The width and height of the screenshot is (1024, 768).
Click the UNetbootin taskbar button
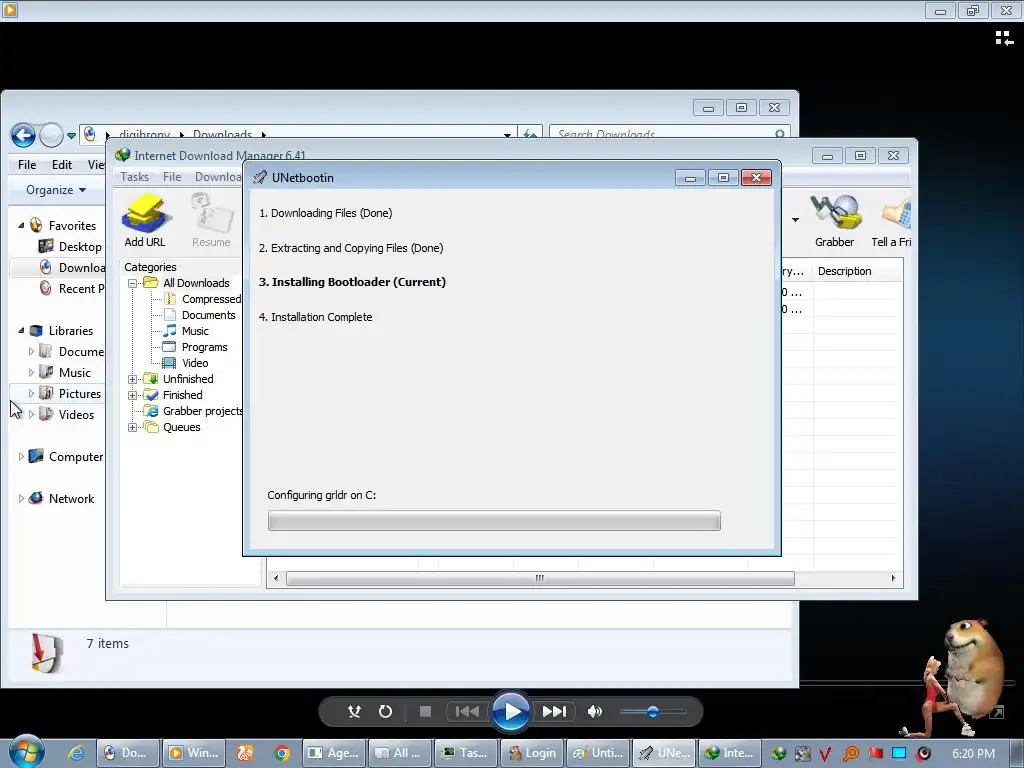pos(664,753)
